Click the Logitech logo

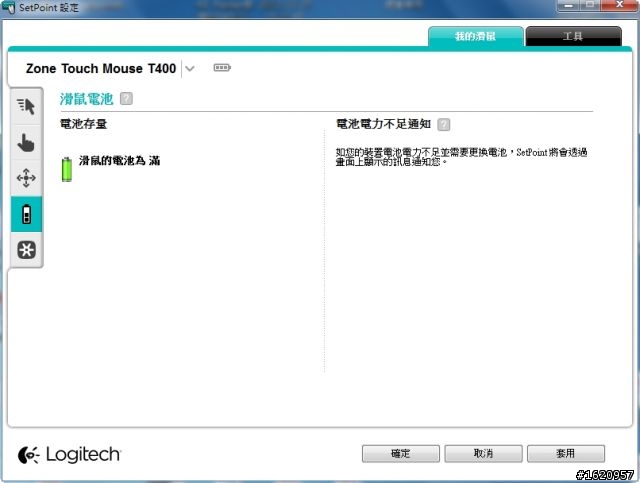point(69,454)
